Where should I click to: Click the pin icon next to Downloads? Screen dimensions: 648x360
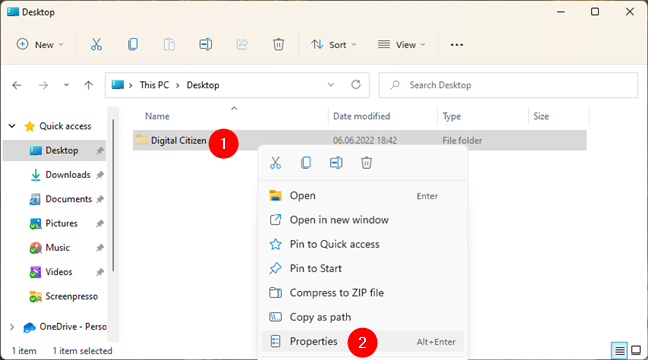pos(100,175)
